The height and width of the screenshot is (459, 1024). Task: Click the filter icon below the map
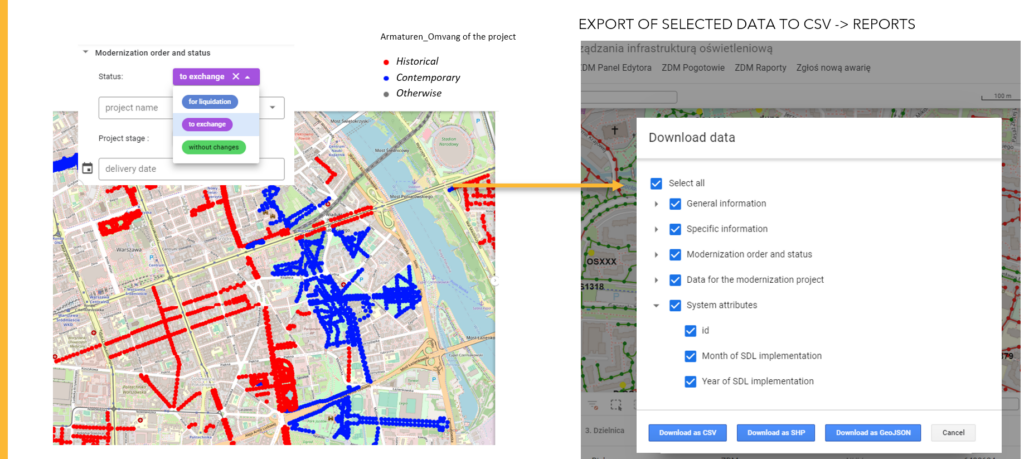point(592,405)
